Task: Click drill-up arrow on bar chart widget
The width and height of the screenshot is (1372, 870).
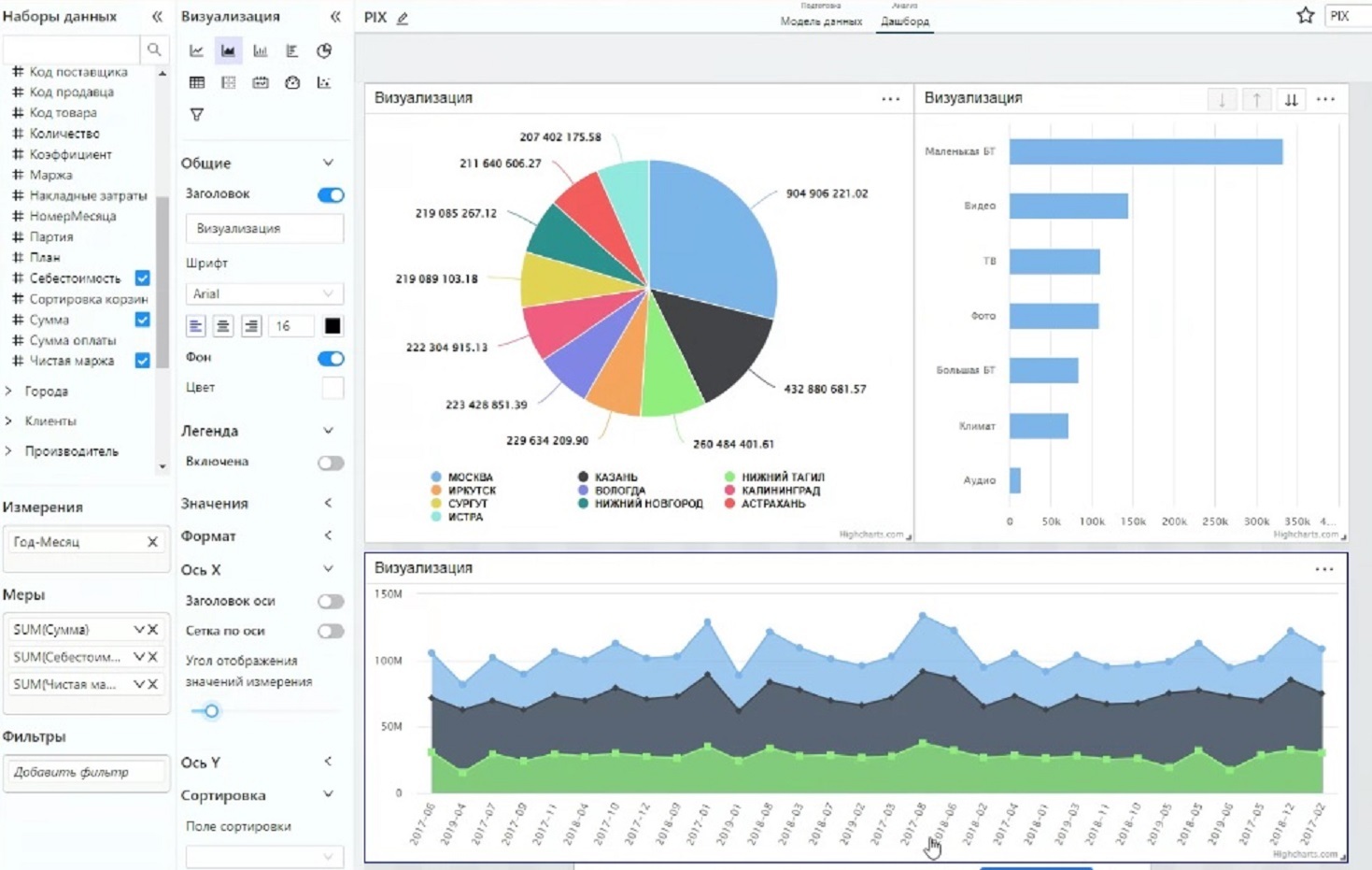Action: 1257,99
